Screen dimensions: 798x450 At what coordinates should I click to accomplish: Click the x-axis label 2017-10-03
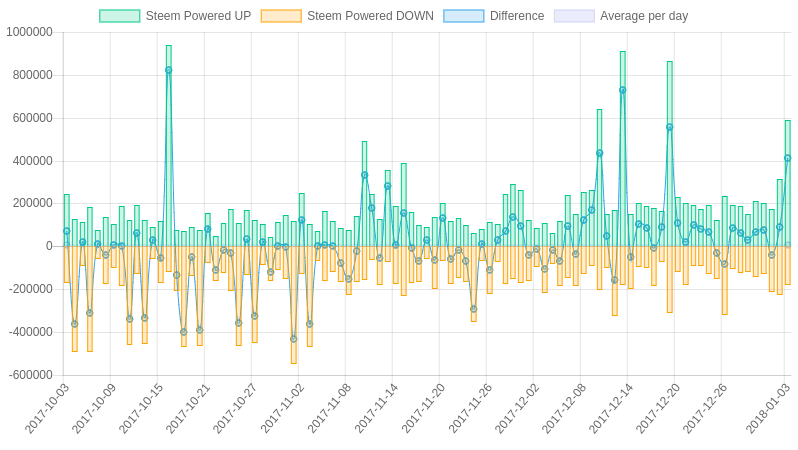pyautogui.click(x=47, y=408)
